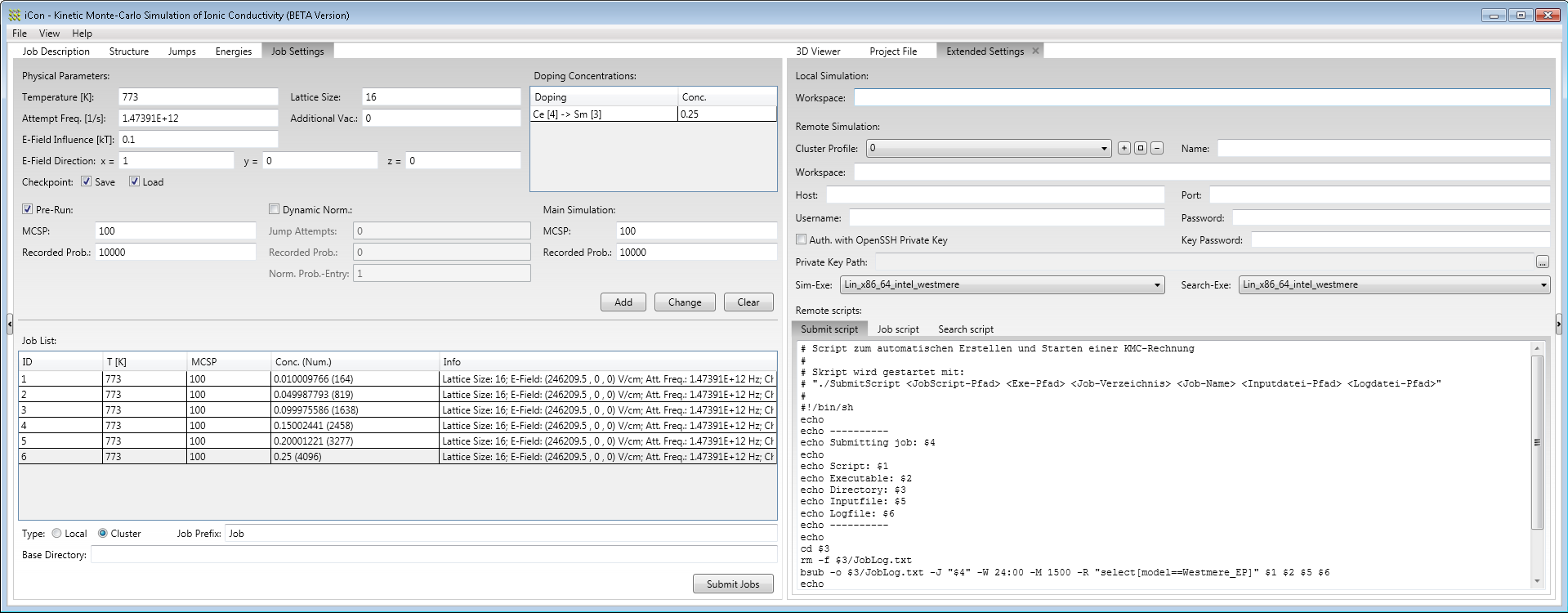Click the Clear button
This screenshot has width=1568, height=613.
(x=748, y=302)
